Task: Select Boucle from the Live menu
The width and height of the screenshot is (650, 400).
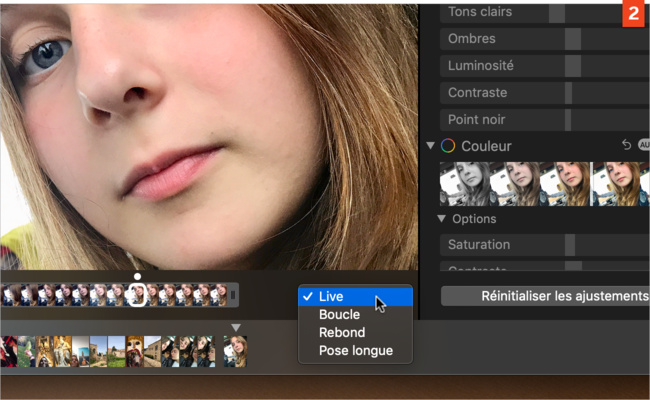Action: [x=355, y=315]
